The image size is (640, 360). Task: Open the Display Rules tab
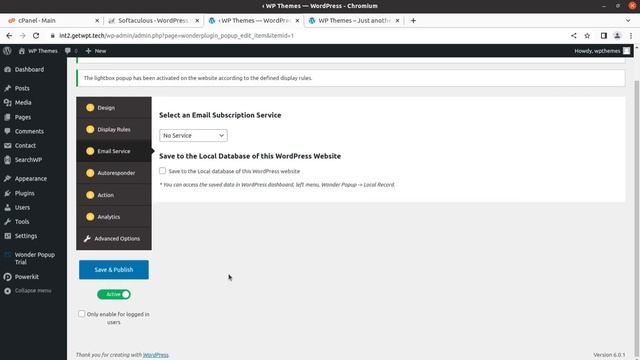tap(114, 129)
